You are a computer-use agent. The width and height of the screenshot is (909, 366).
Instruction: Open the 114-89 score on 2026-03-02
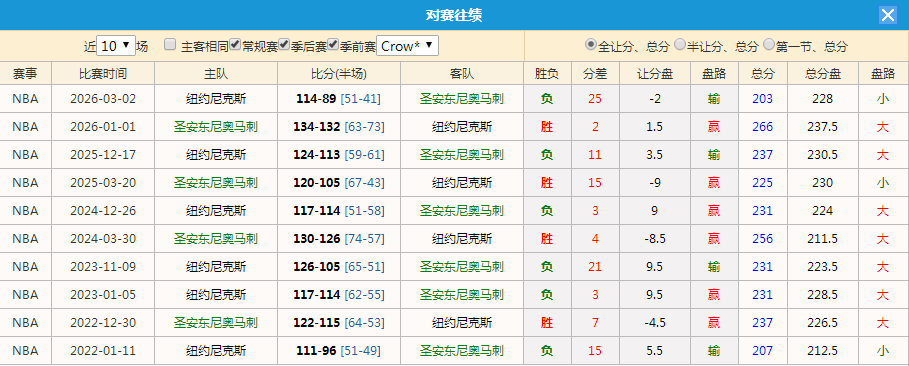coord(316,99)
